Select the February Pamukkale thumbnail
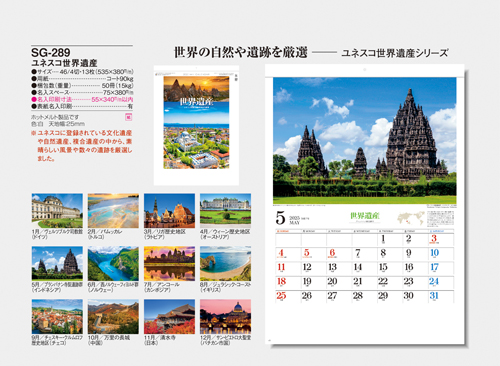The width and height of the screenshot is (500, 366). [x=113, y=211]
